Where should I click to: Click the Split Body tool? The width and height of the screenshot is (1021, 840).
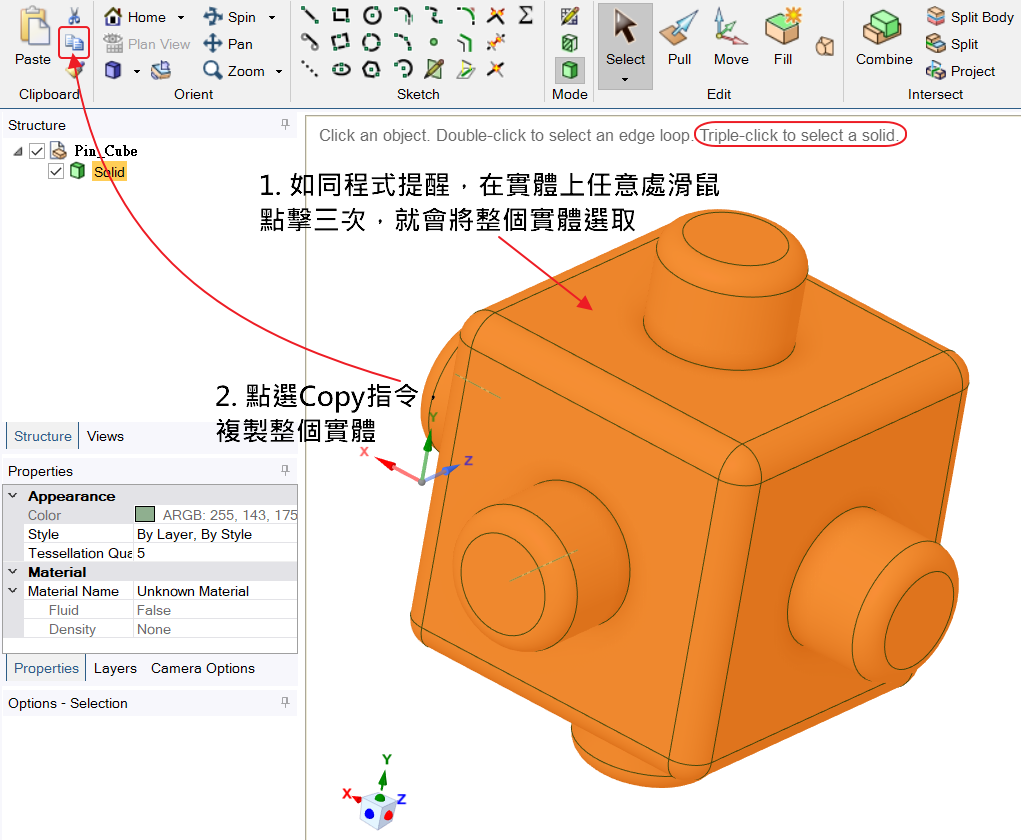[x=970, y=17]
